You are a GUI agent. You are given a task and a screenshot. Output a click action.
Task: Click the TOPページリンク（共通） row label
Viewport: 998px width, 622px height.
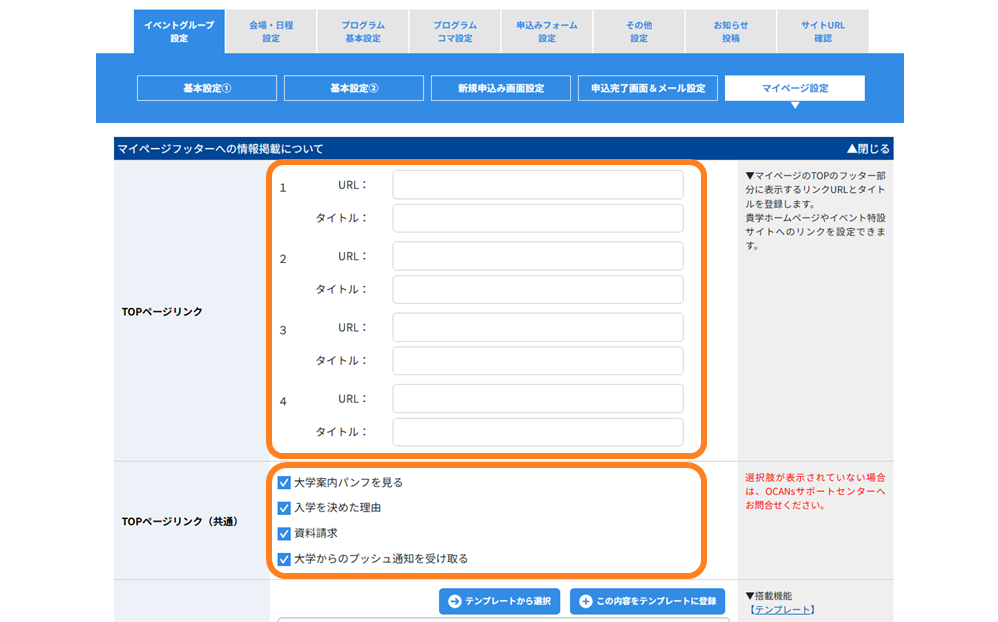coord(179,521)
